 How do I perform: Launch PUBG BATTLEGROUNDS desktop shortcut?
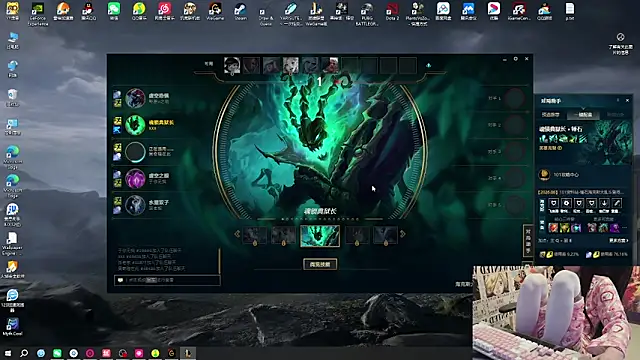pyautogui.click(x=367, y=13)
